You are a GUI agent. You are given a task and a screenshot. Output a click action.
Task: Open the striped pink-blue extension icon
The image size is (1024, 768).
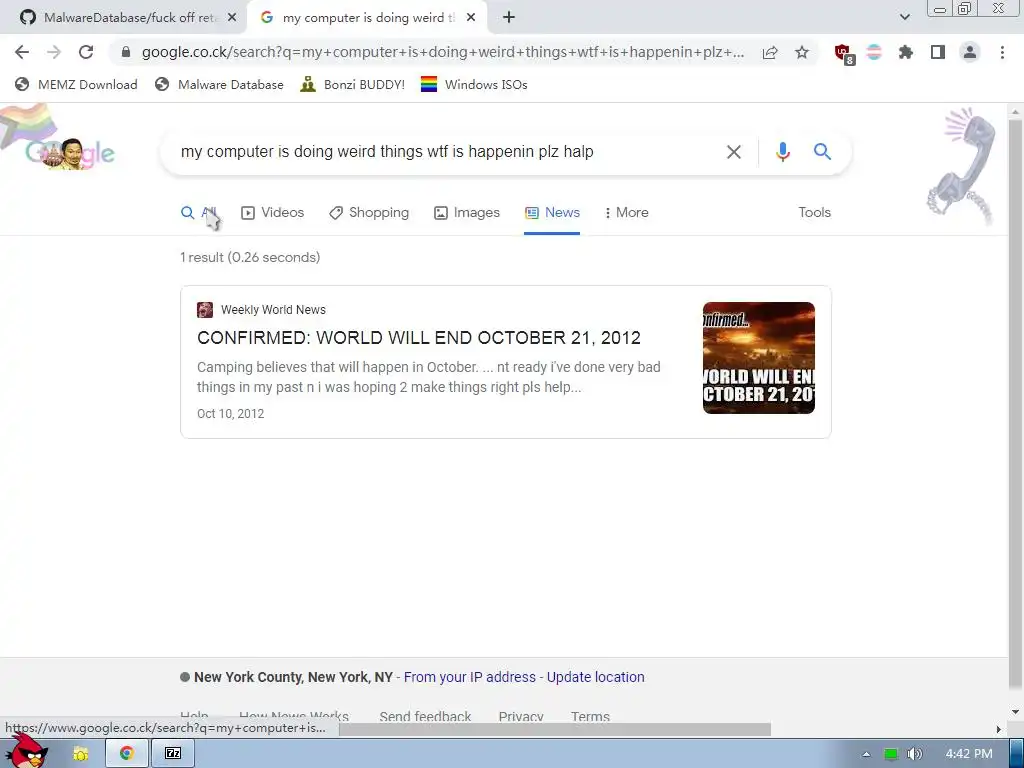(874, 52)
